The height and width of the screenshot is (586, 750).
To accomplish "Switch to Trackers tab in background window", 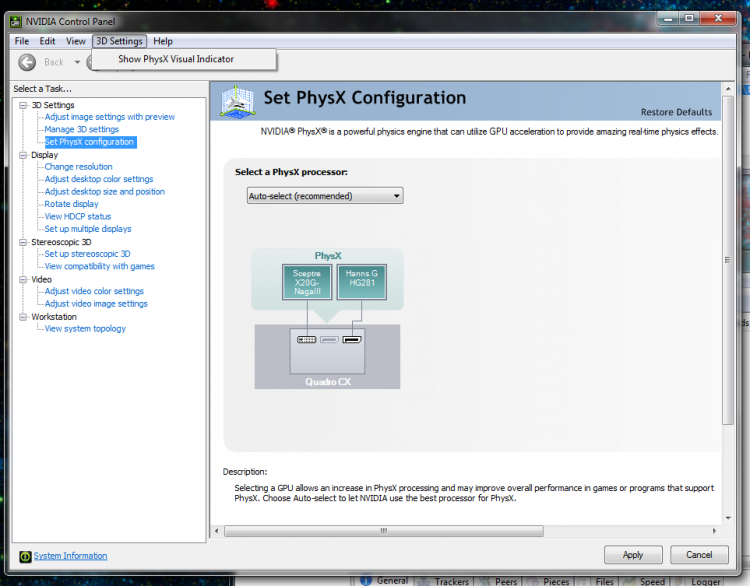I will coord(443,581).
